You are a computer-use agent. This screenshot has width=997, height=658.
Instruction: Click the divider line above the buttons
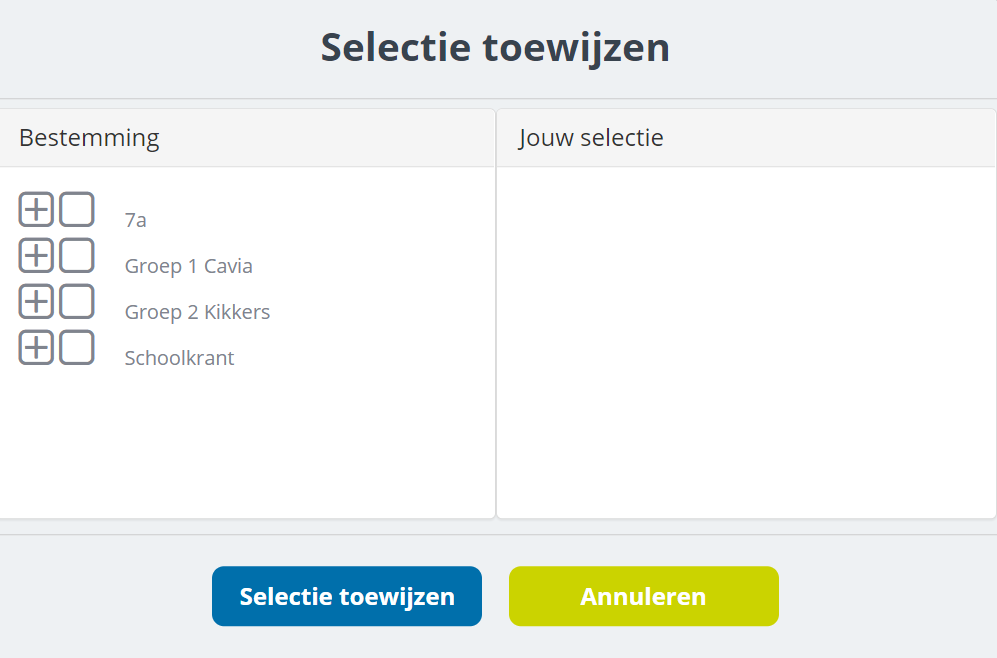[x=498, y=534]
